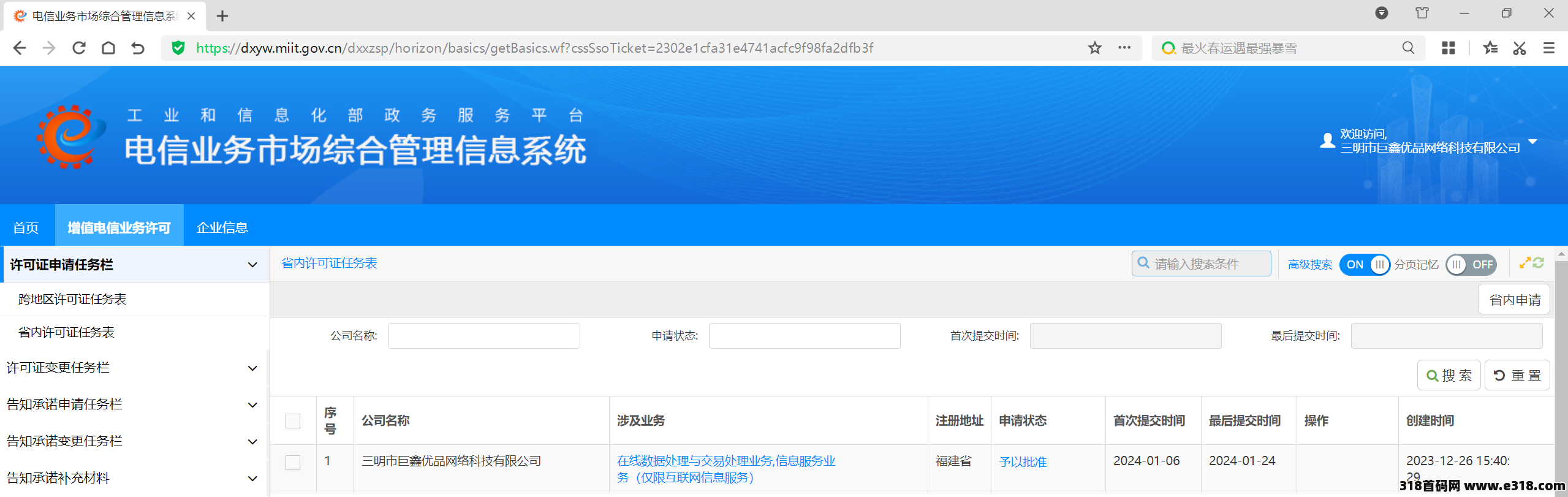Click the 省内申请 button
Screen dimensions: 1568x497
pyautogui.click(x=1514, y=300)
